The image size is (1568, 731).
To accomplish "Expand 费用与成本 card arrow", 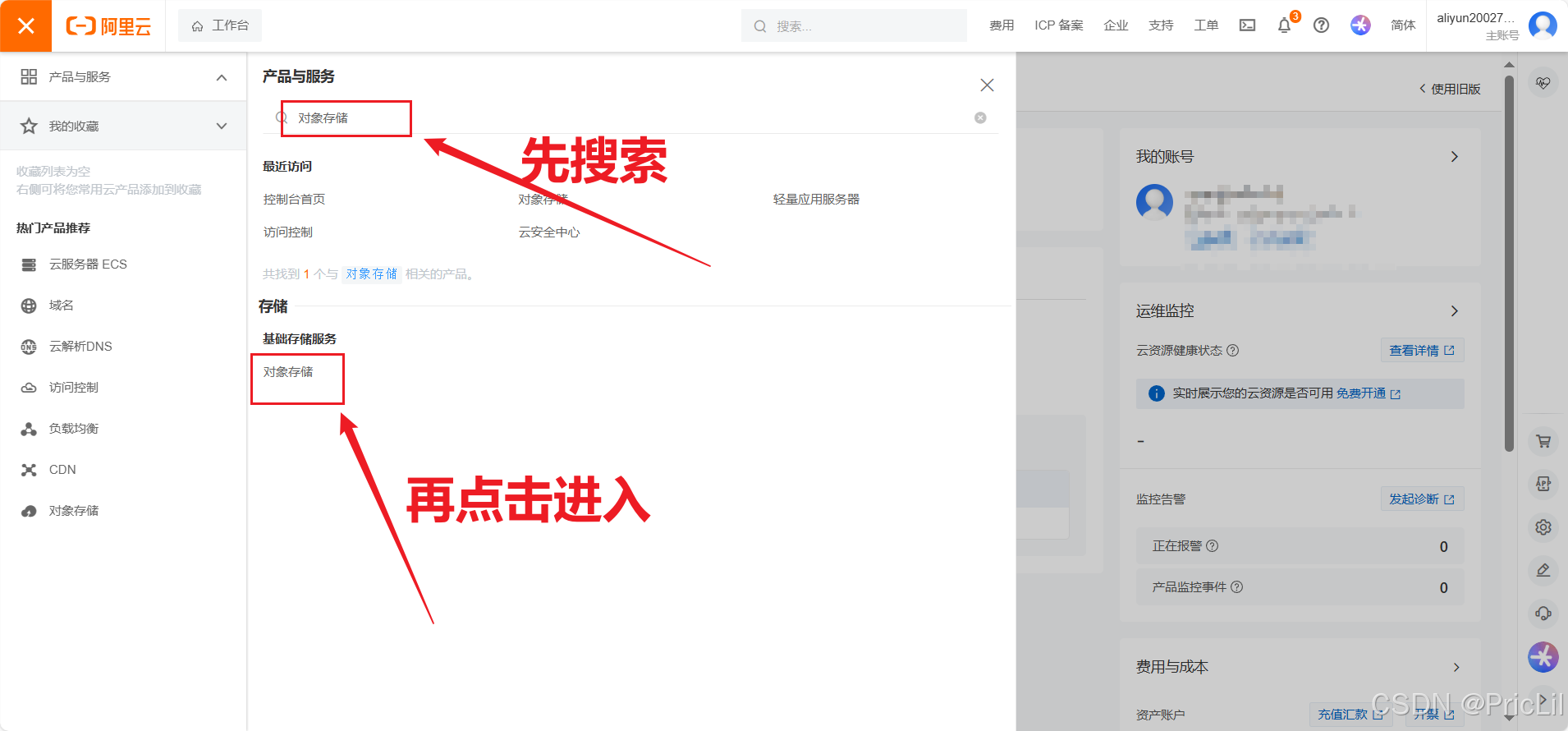I will click(1456, 667).
